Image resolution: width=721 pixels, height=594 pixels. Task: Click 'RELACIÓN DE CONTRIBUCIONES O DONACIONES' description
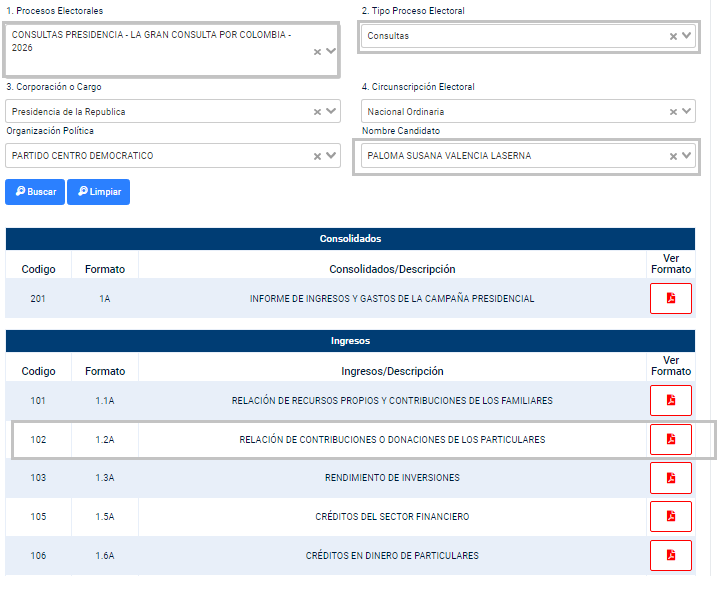tap(392, 440)
